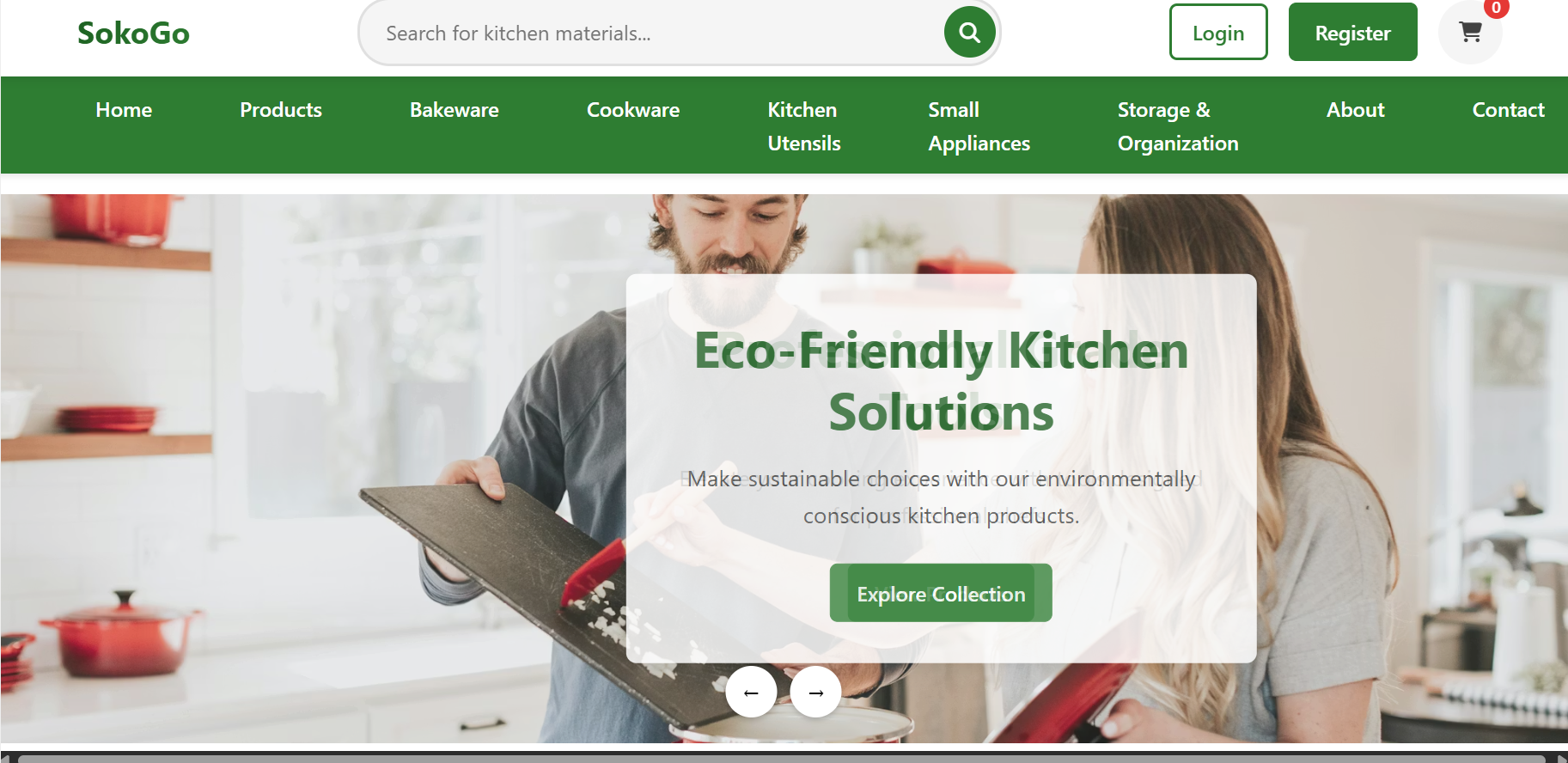The width and height of the screenshot is (1568, 763).
Task: Click the red cart count badge
Action: pyautogui.click(x=1496, y=8)
